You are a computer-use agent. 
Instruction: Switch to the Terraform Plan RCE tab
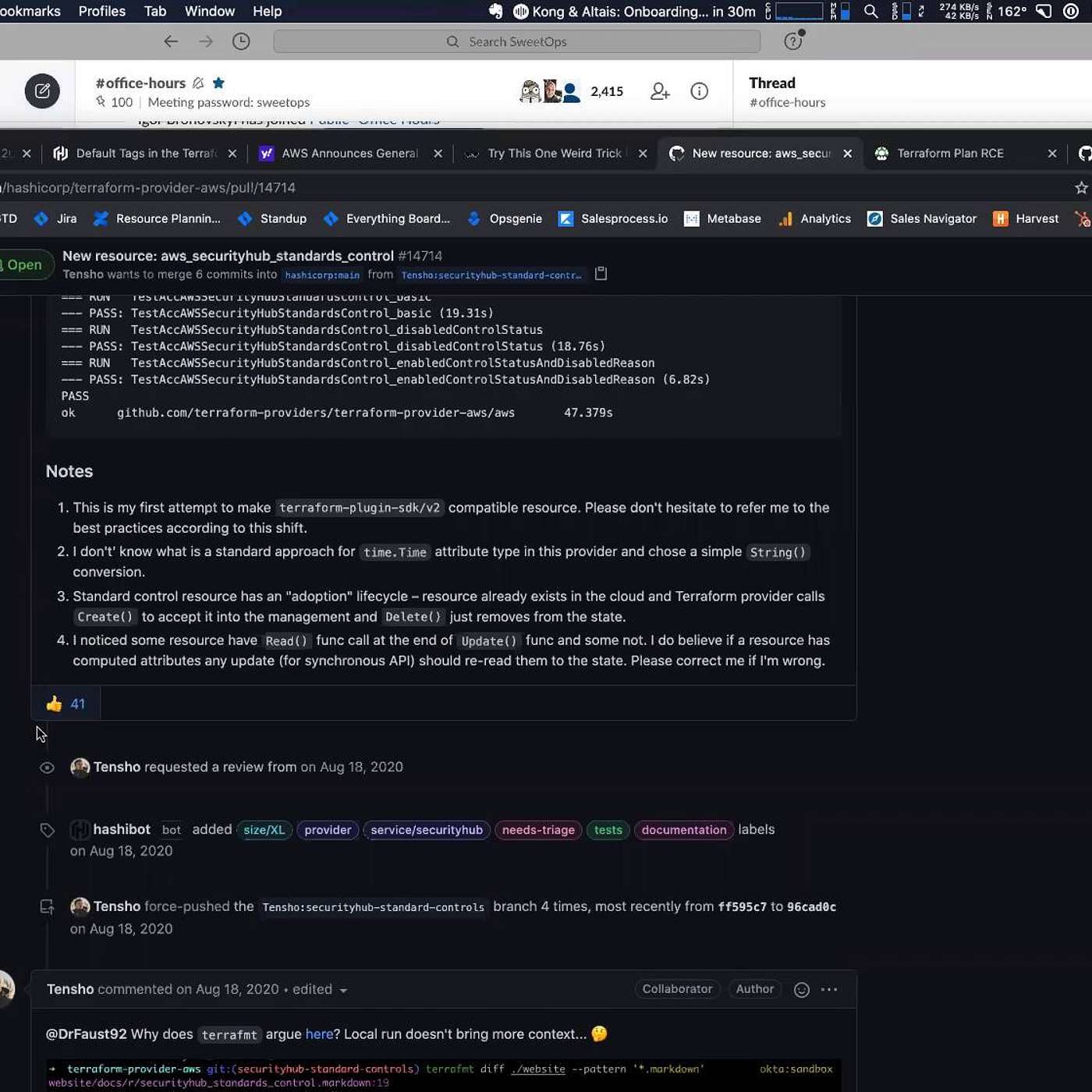tap(949, 153)
